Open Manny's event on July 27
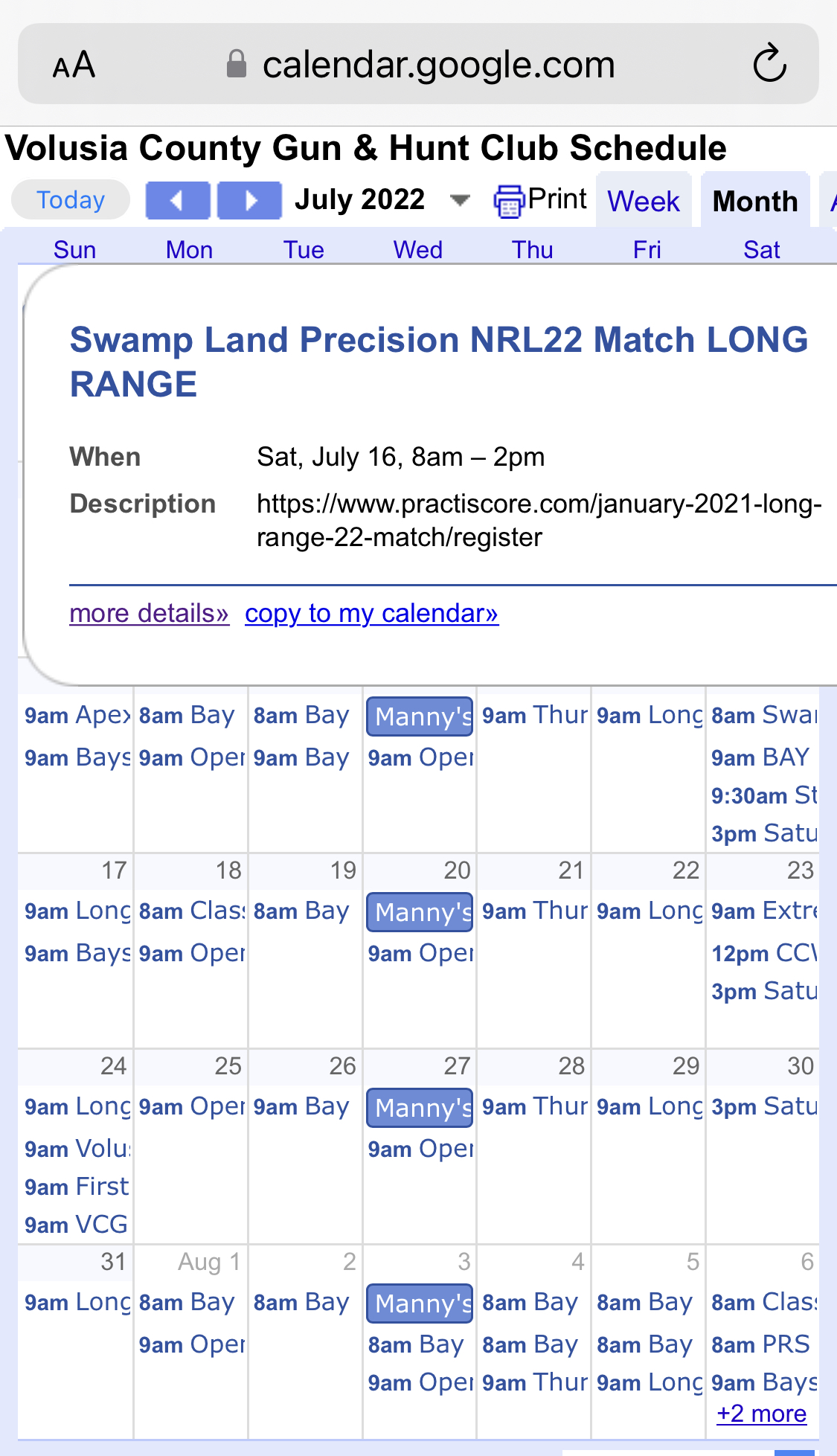 click(x=420, y=1108)
